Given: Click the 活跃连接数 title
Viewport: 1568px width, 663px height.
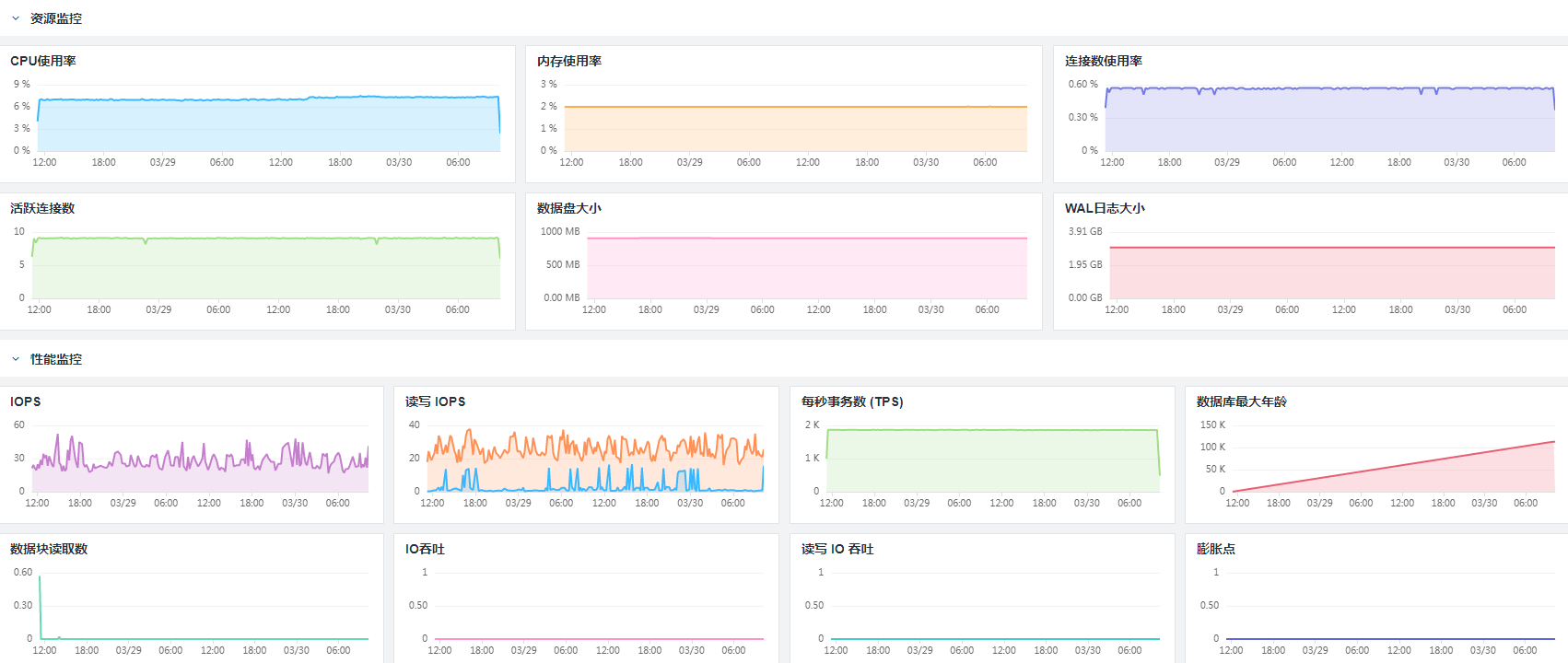Looking at the screenshot, I should (42, 208).
